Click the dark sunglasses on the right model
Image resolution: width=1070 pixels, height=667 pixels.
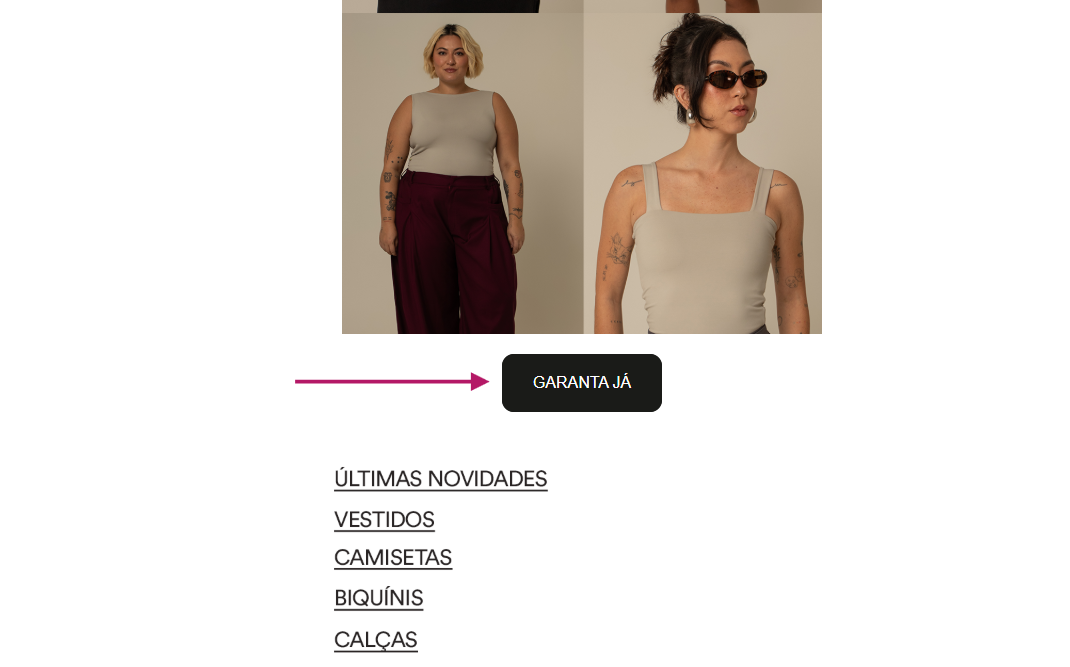[x=735, y=79]
